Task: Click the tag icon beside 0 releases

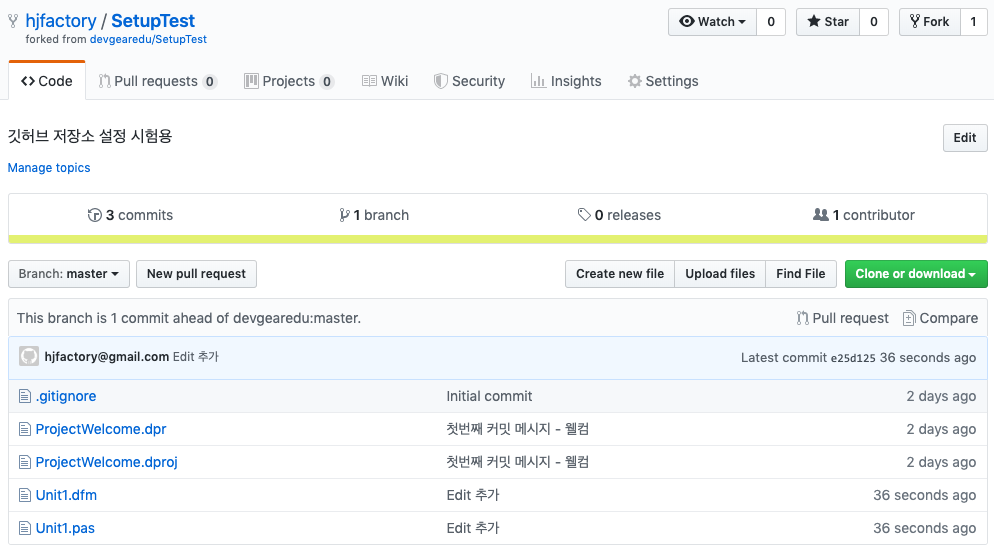Action: pyautogui.click(x=584, y=215)
